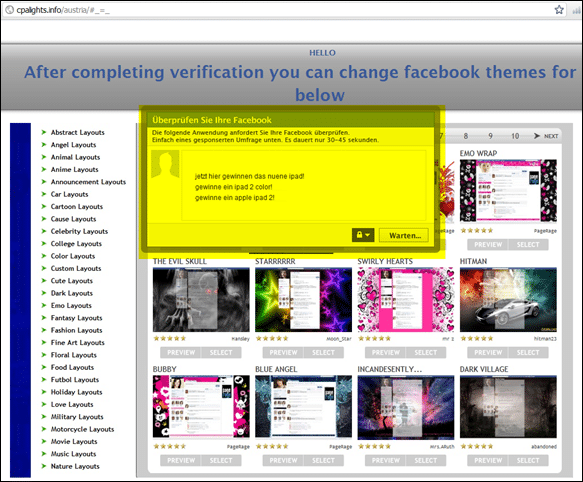The height and width of the screenshot is (482, 583).
Task: Open Holiday Layouts category
Action: (x=76, y=392)
